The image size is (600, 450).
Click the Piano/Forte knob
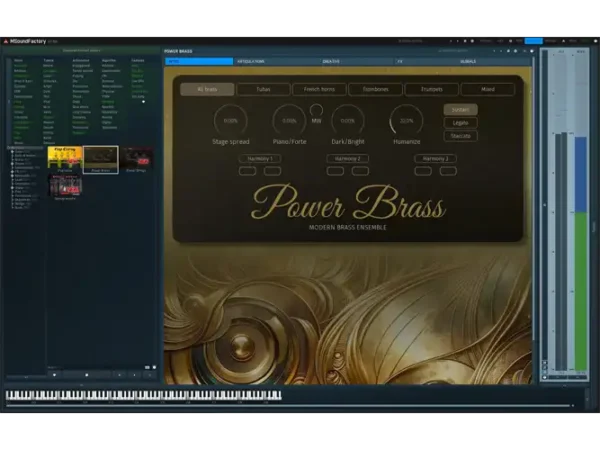coord(289,121)
